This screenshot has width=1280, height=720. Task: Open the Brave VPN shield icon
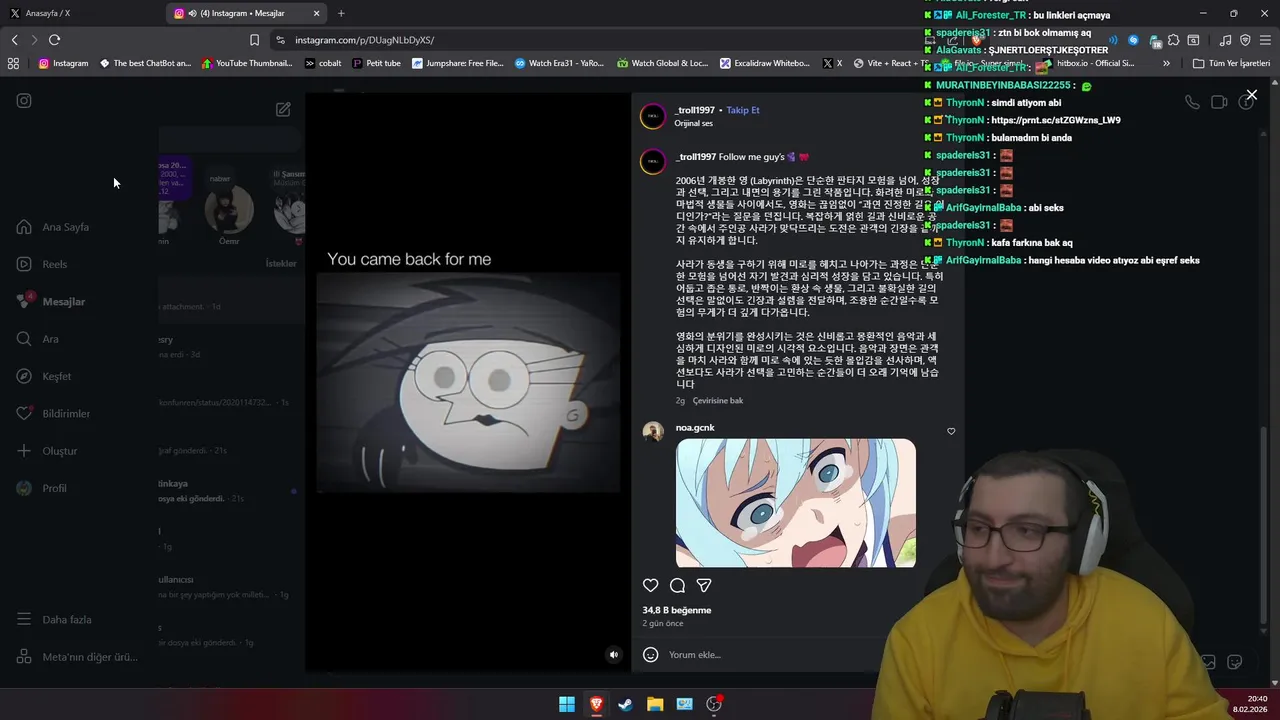tap(1245, 40)
